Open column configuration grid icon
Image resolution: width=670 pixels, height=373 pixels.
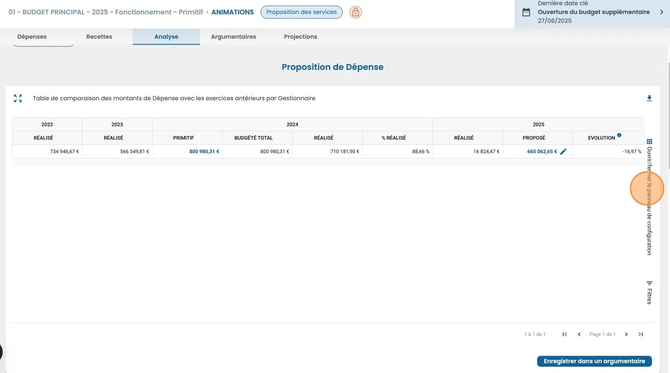[x=649, y=141]
